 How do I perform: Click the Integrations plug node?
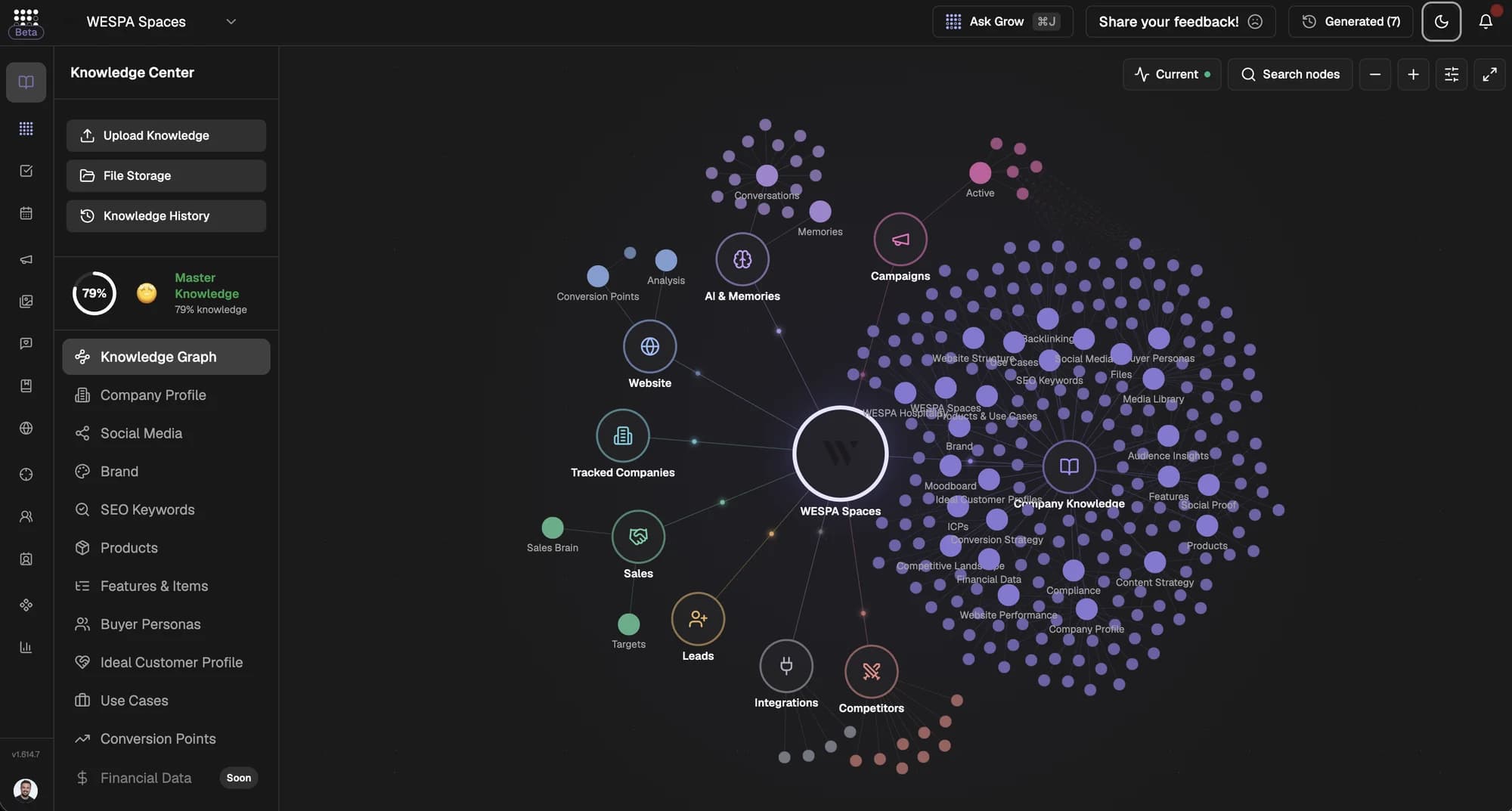pos(786,666)
